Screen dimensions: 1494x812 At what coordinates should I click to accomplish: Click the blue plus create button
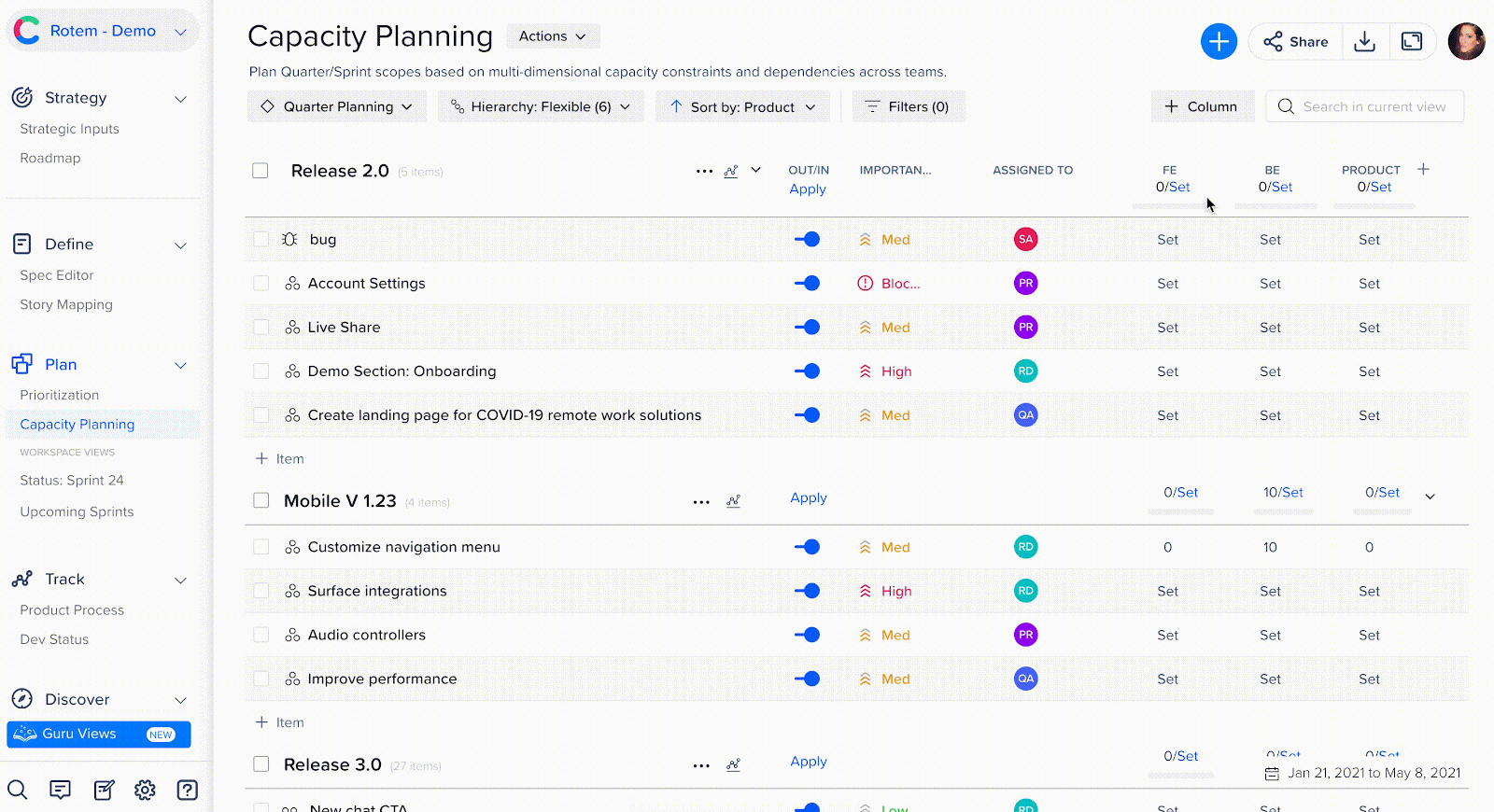coord(1219,41)
